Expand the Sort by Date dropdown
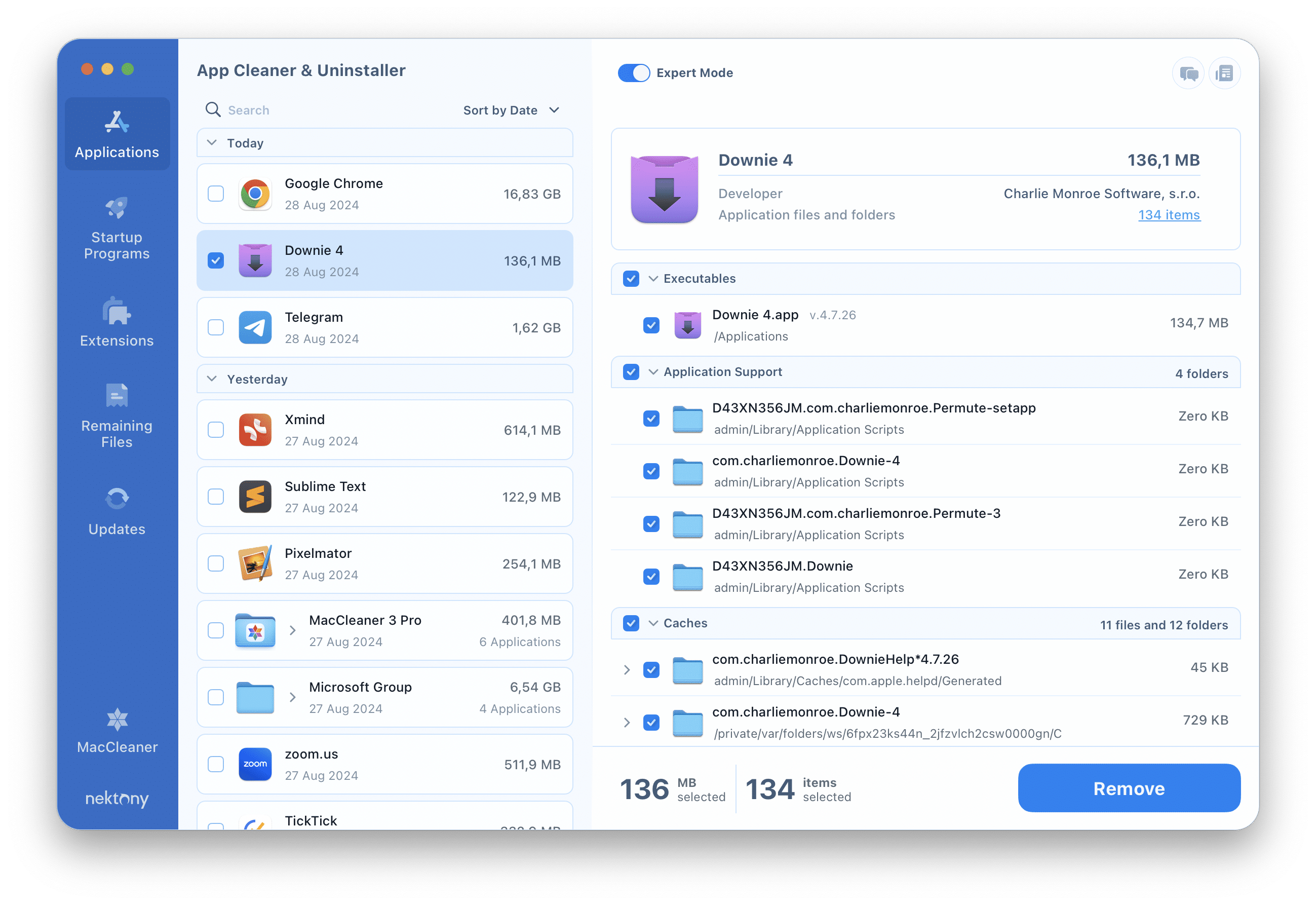Image resolution: width=1316 pixels, height=905 pixels. point(510,110)
